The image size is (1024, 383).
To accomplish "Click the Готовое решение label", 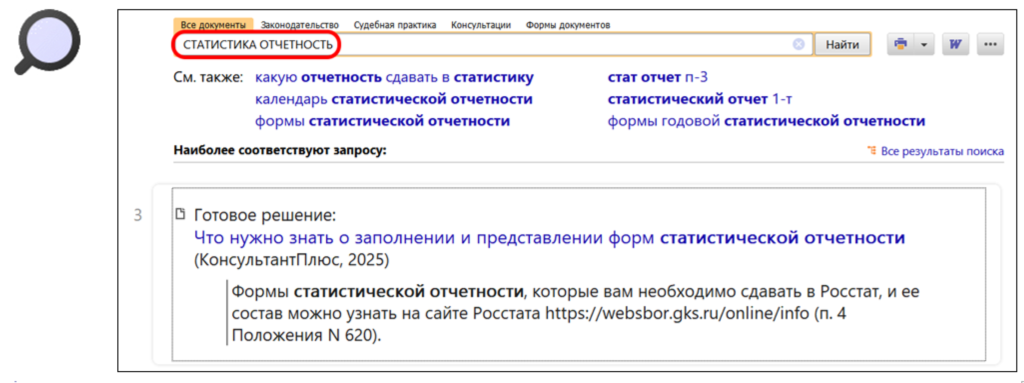I will (264, 215).
